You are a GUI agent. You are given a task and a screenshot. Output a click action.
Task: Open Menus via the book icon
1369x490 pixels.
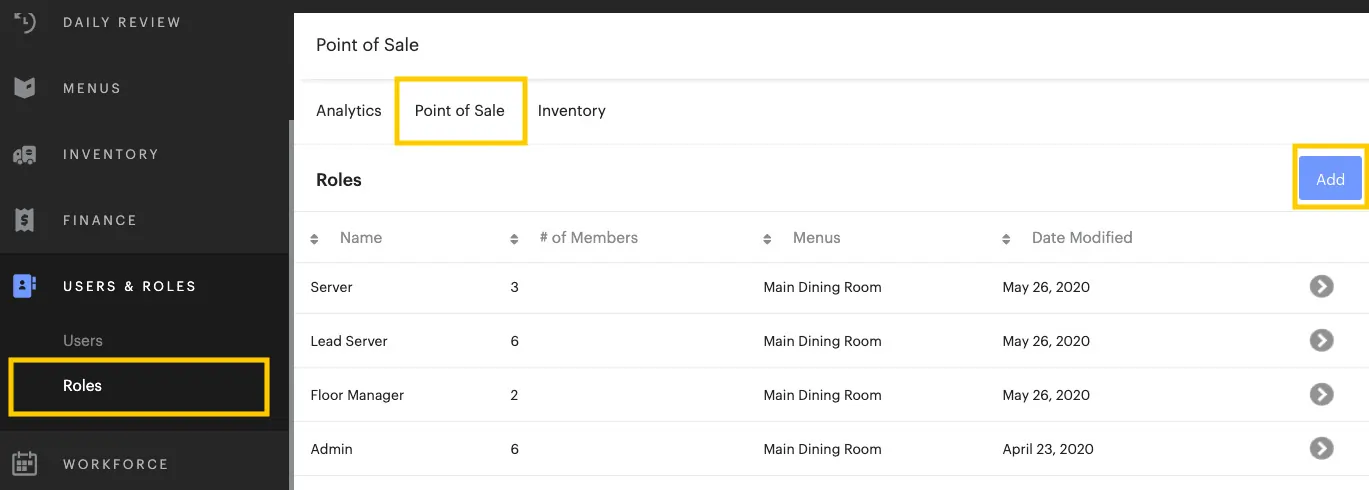pos(25,88)
